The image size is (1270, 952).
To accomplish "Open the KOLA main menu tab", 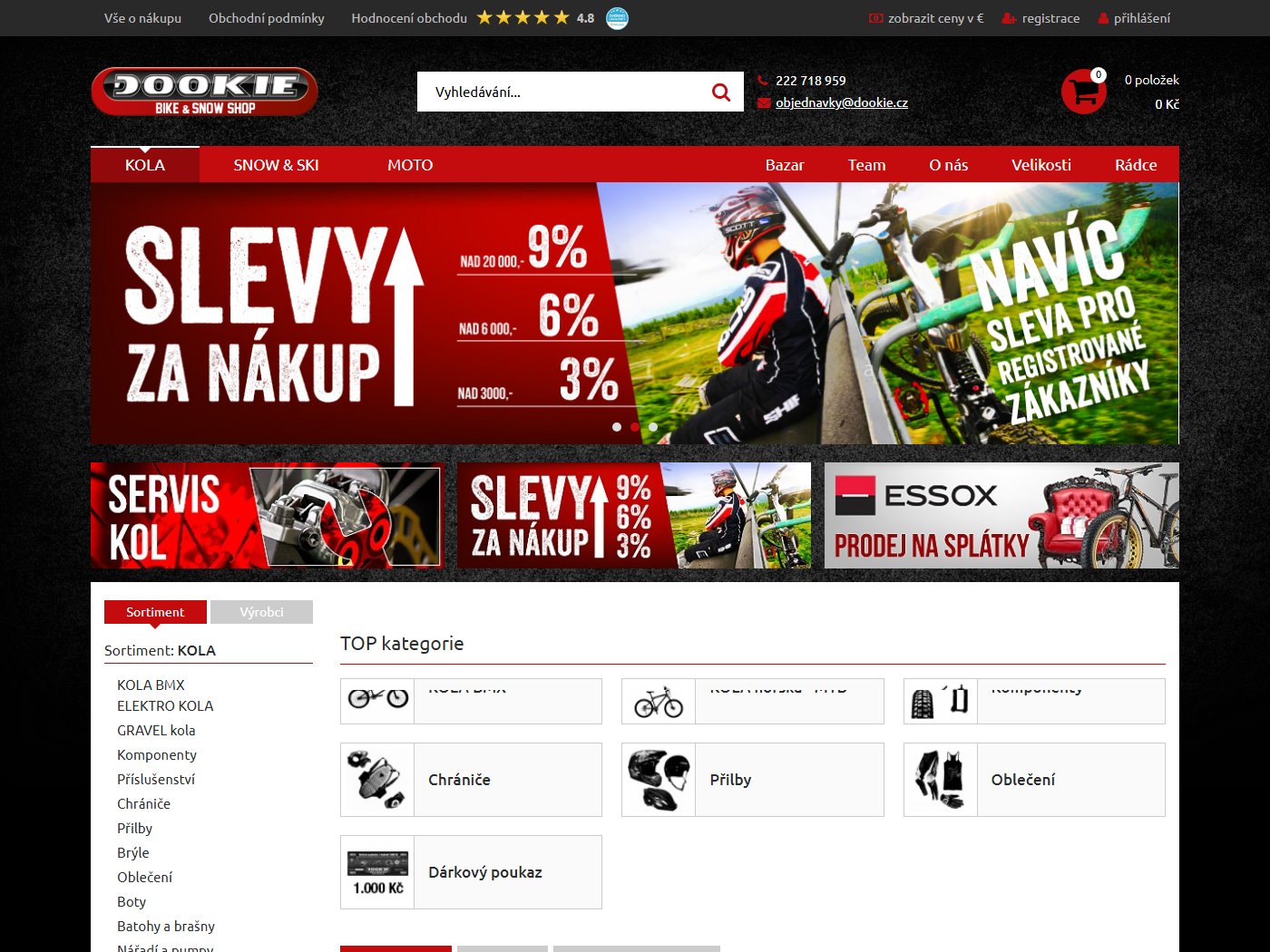I will [x=145, y=165].
